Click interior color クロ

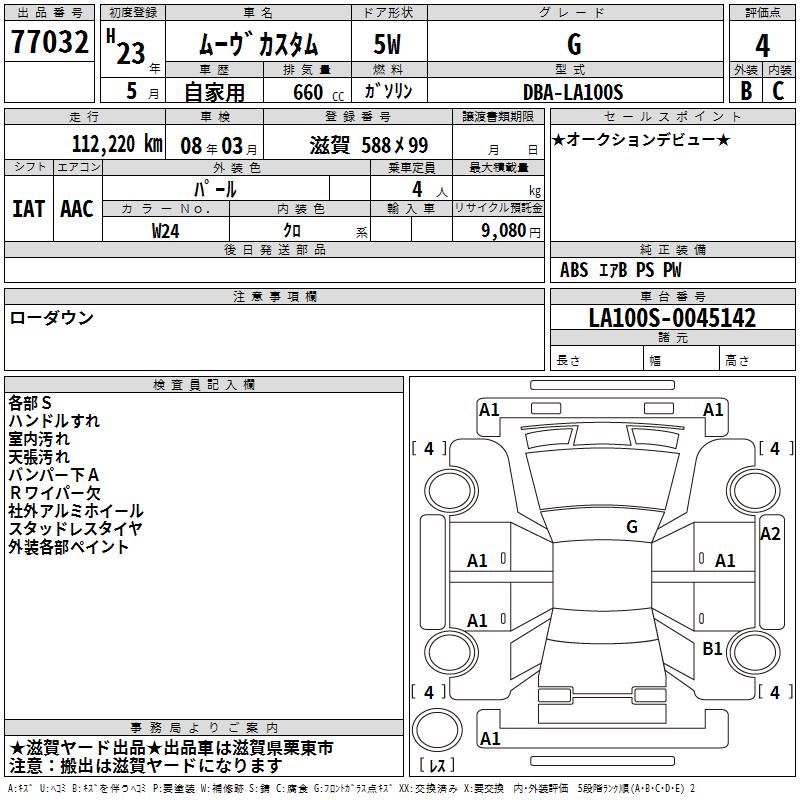click(292, 230)
